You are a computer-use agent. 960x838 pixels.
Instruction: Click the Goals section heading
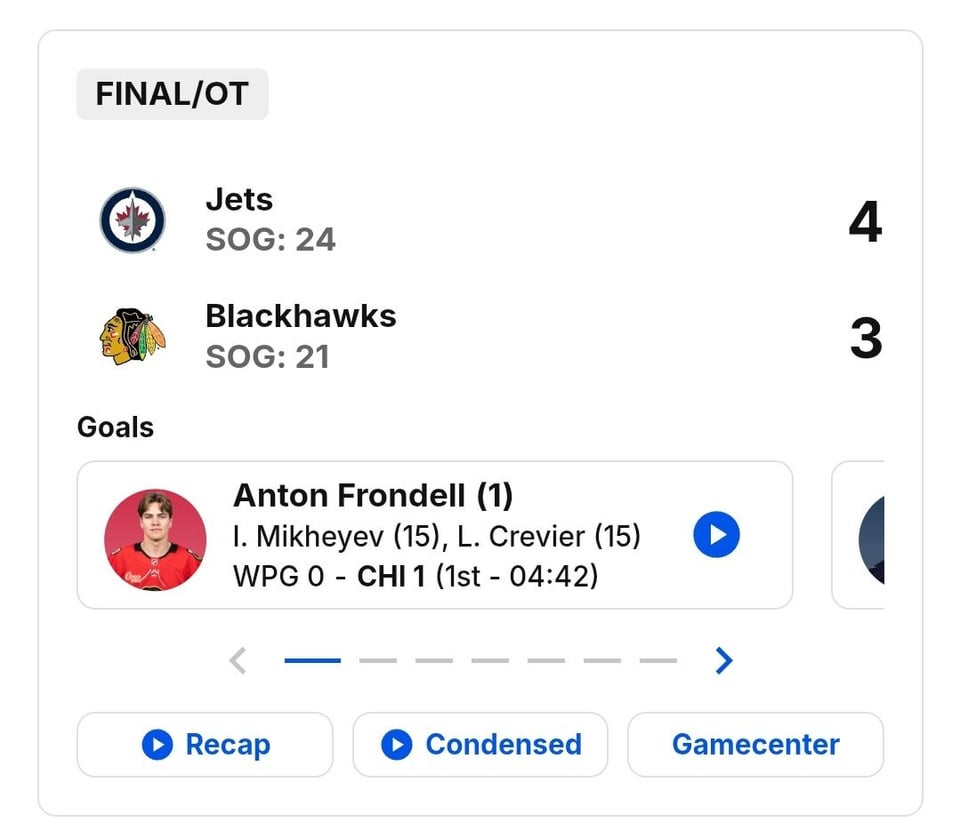click(115, 427)
